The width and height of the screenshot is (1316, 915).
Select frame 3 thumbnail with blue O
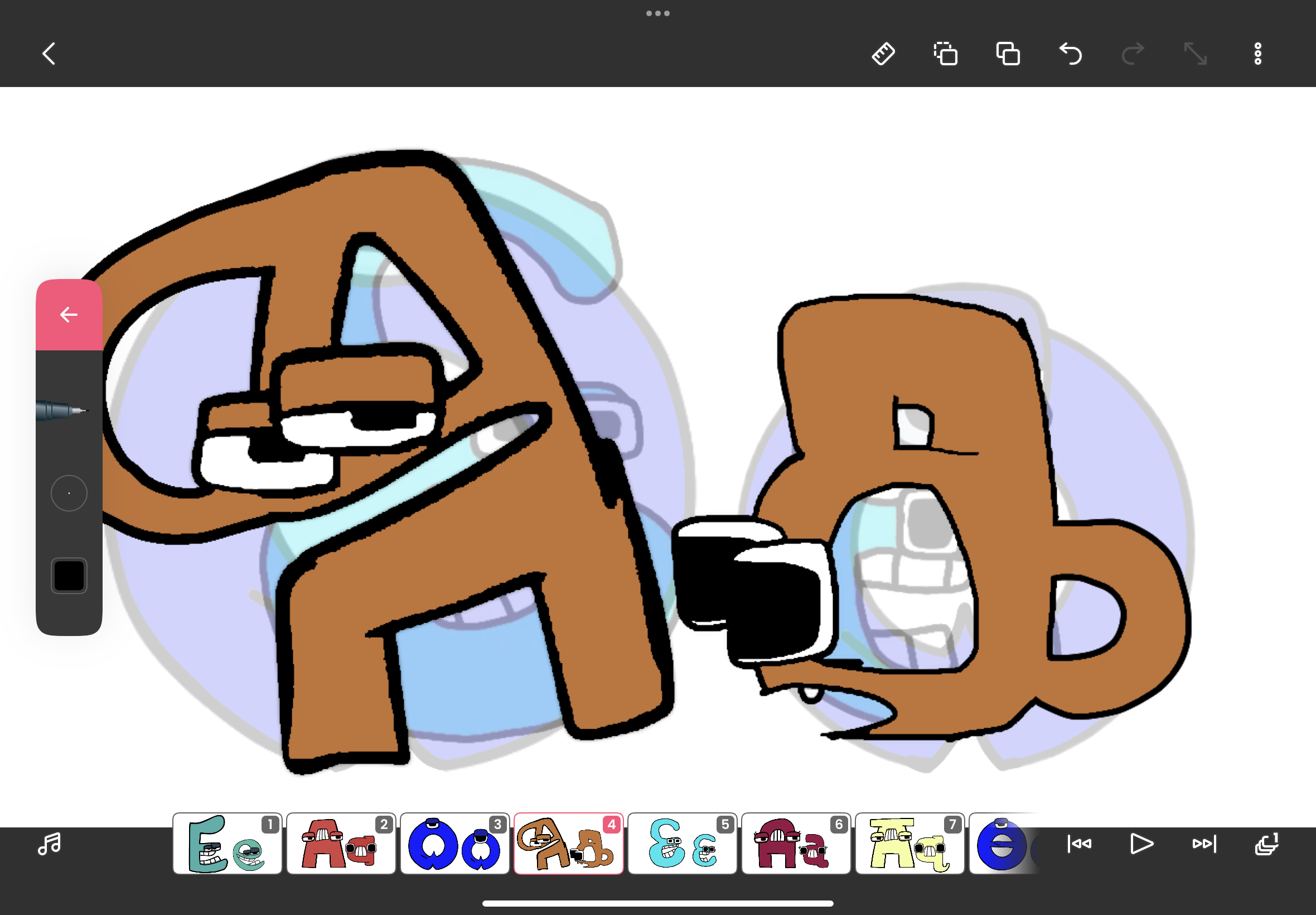tap(454, 844)
